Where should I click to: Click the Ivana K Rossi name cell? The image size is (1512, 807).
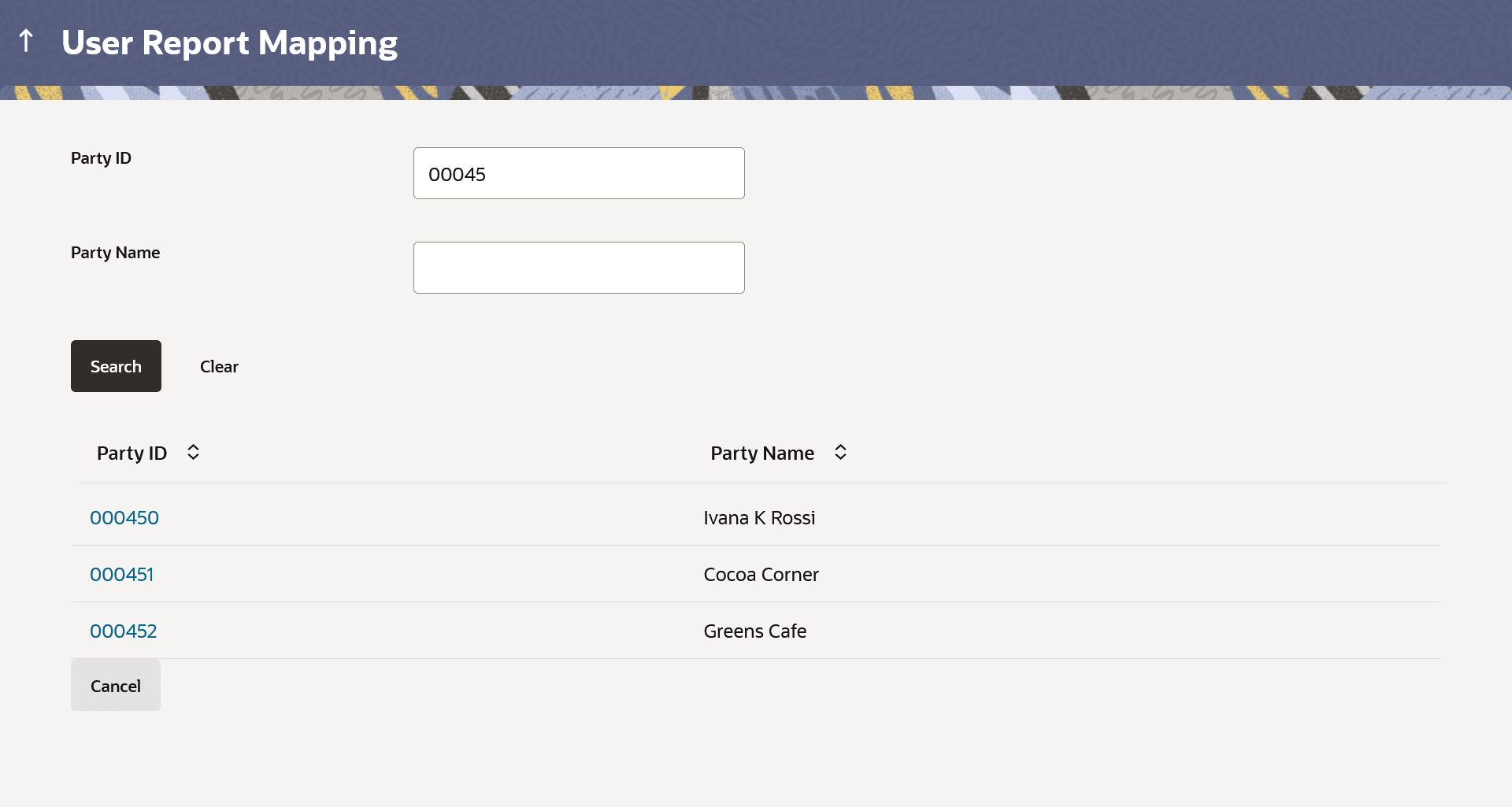[x=759, y=518]
